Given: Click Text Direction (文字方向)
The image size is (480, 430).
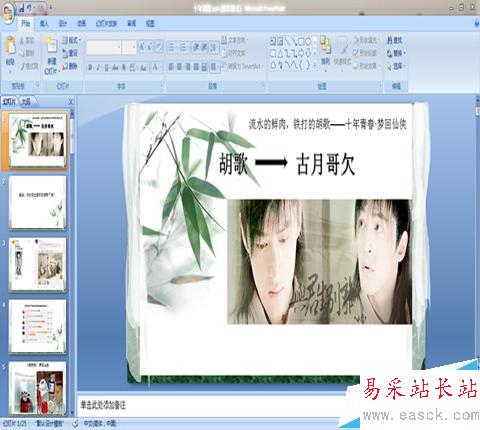Looking at the screenshot, I should 235,40.
